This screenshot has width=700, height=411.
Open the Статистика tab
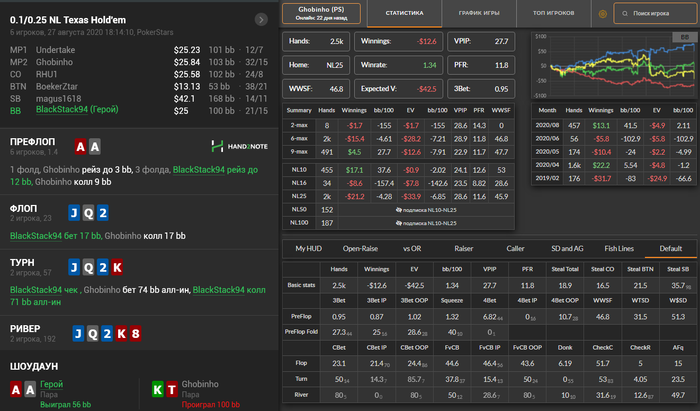pyautogui.click(x=406, y=15)
